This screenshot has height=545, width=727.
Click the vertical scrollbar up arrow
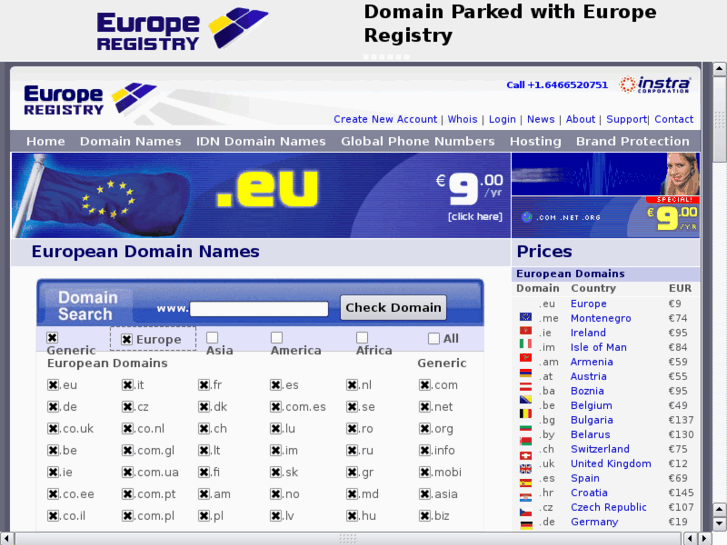point(719,69)
